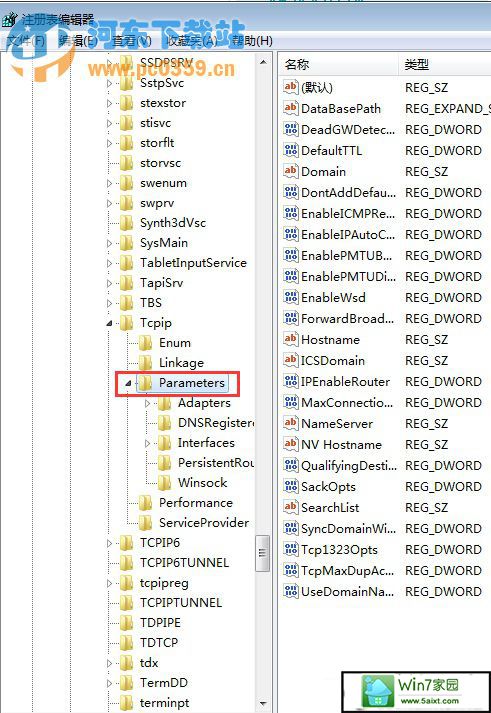The width and height of the screenshot is (491, 713).
Task: Expand the Adapters subkey
Action: click(147, 403)
